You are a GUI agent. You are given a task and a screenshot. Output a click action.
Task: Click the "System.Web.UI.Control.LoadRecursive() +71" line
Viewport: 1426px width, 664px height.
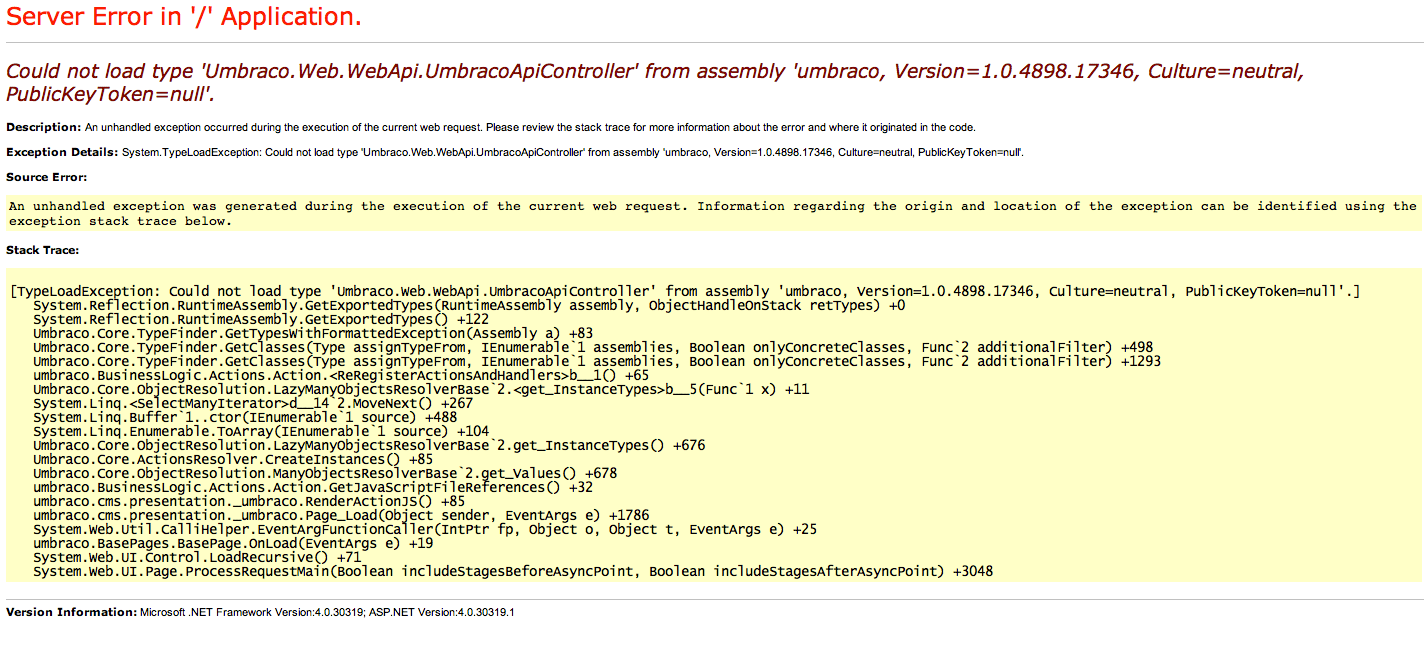click(197, 557)
